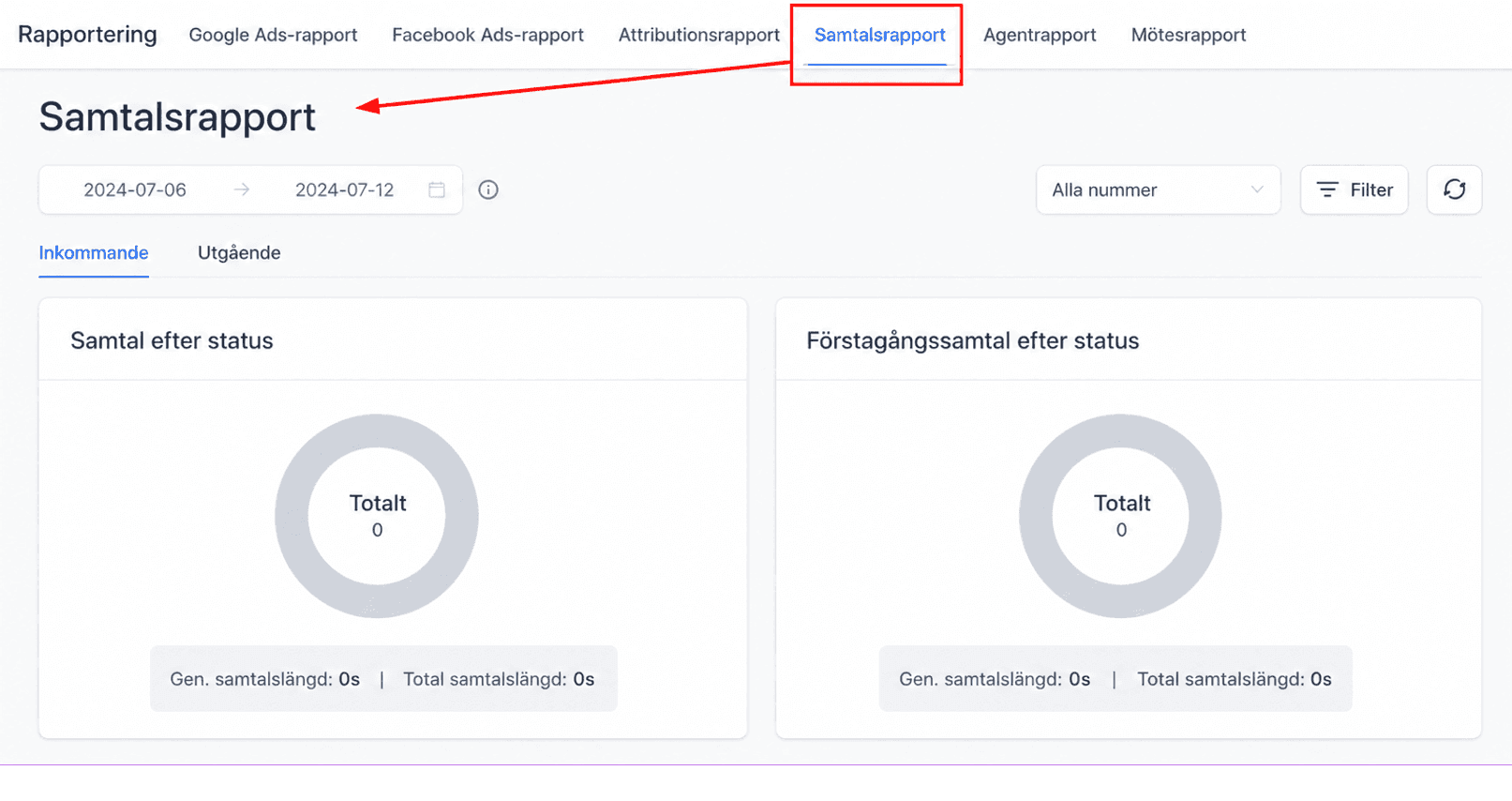Open the Attributionsrapport tab
This screenshot has width=1512, height=801.
(699, 35)
